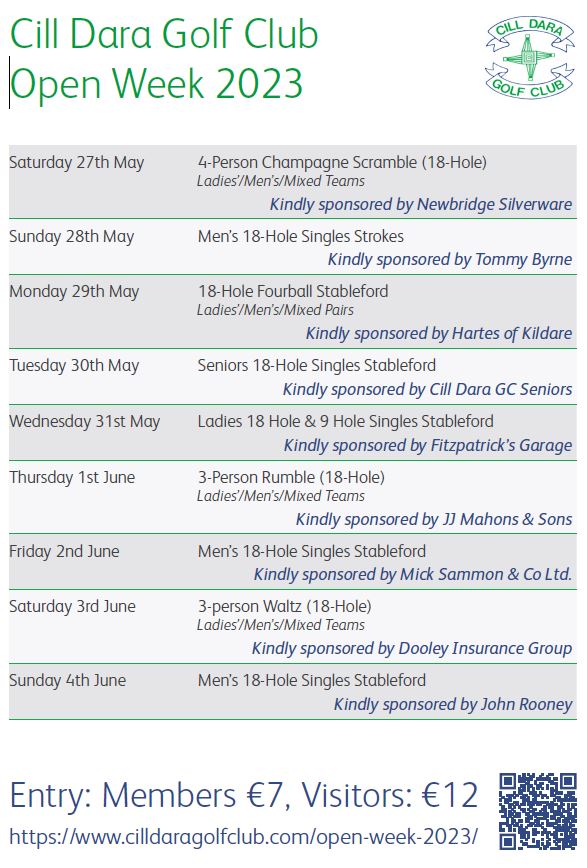Click the Open Week 2023 heading

[x=156, y=84]
